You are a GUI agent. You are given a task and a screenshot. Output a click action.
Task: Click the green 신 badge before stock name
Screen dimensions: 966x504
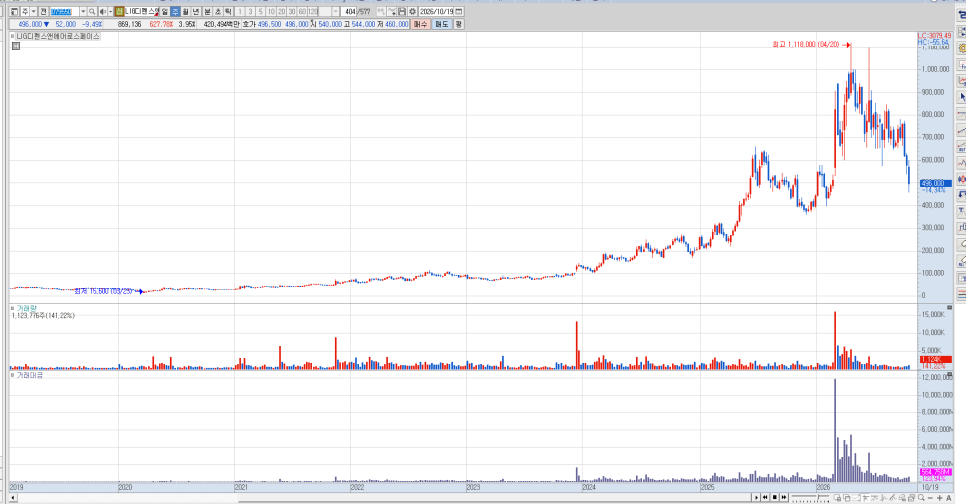[x=119, y=11]
